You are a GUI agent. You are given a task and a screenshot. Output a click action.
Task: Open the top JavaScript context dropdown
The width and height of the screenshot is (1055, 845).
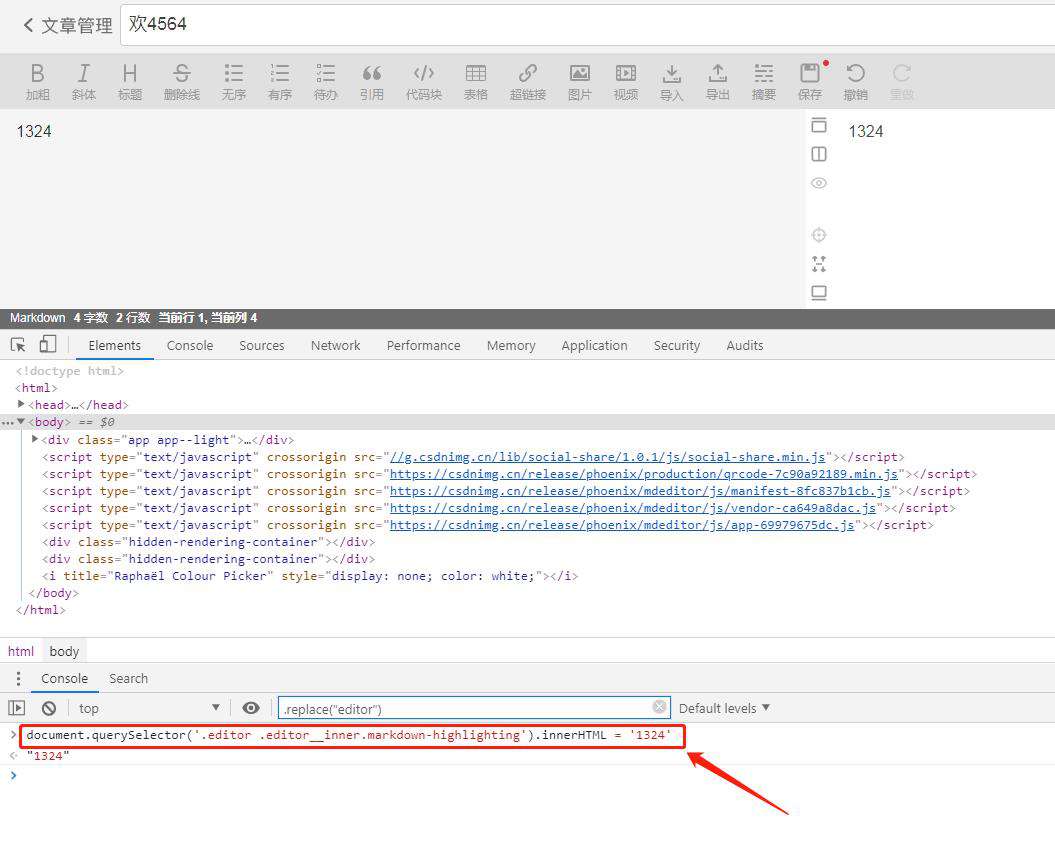pos(149,708)
